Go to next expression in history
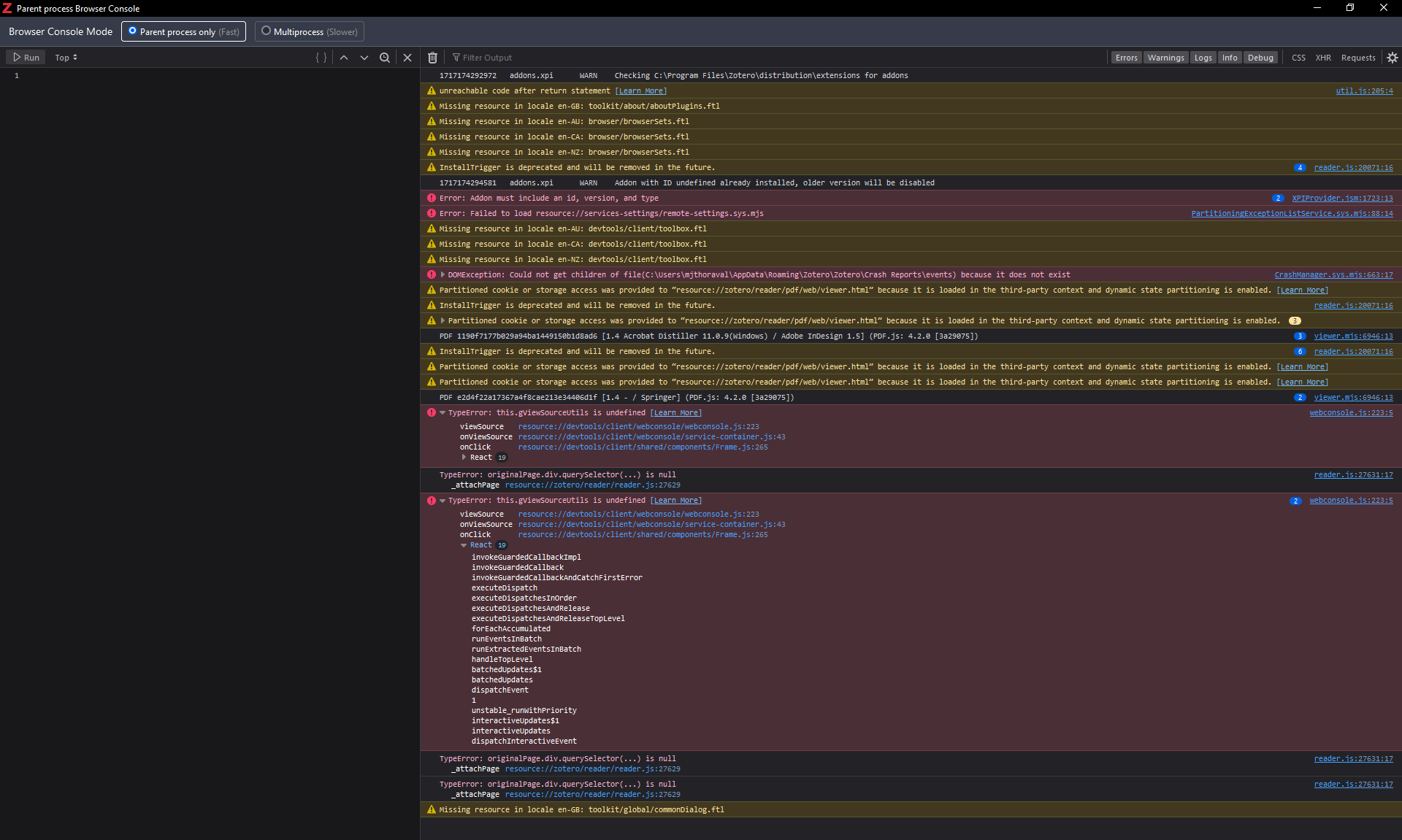 pos(364,58)
